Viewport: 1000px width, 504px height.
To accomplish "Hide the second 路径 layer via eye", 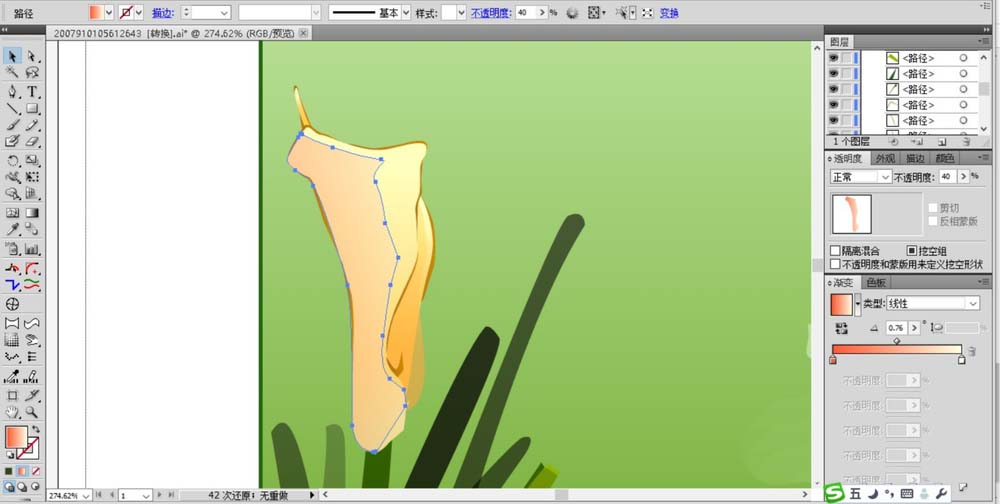I will pyautogui.click(x=834, y=73).
